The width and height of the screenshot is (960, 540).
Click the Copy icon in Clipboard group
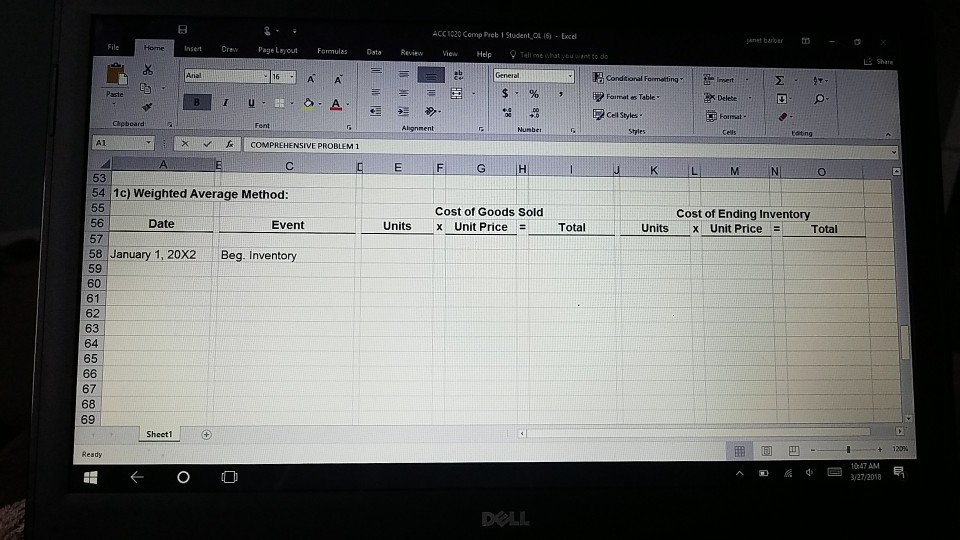point(146,88)
